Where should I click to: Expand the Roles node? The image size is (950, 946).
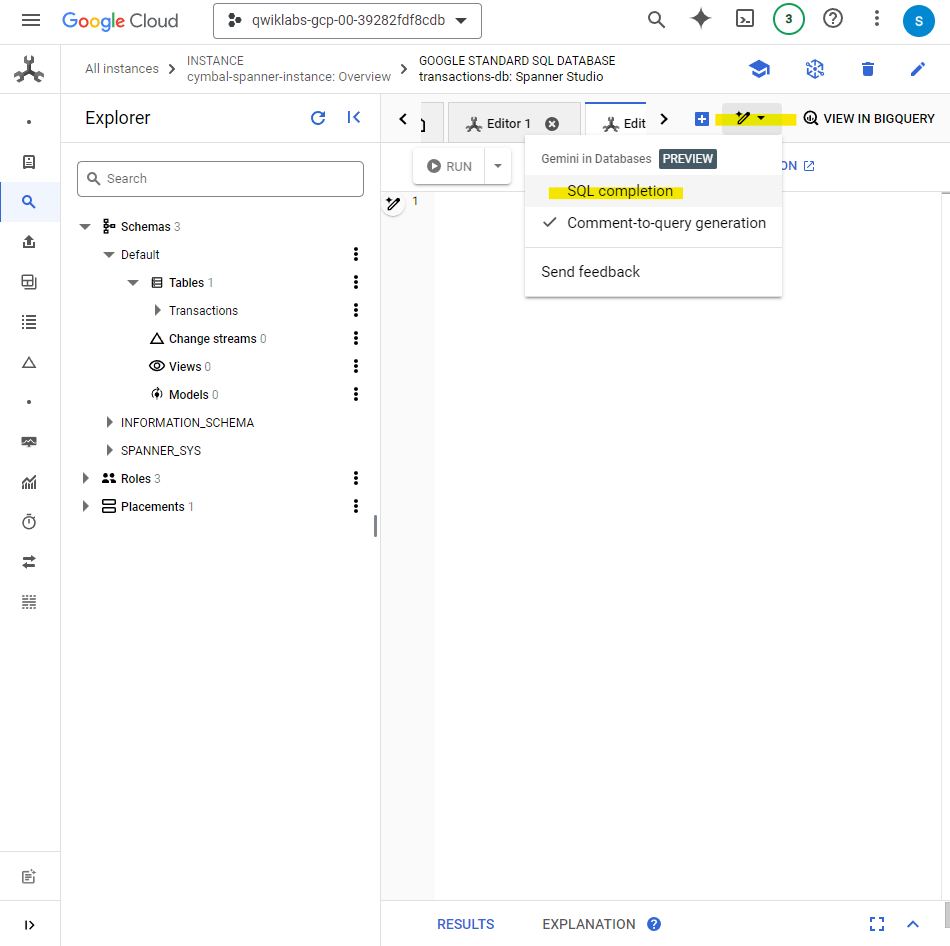tap(85, 478)
